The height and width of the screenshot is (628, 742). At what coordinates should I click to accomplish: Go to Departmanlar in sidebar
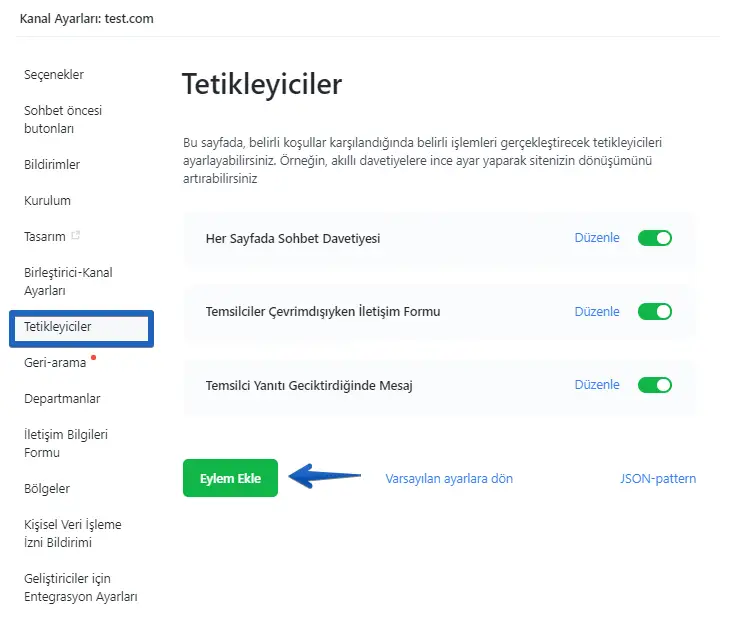tap(62, 399)
